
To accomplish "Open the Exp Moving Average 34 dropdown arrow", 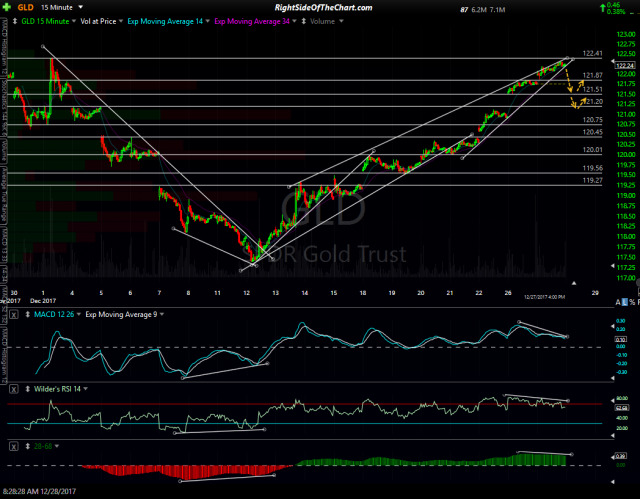I will coord(294,21).
